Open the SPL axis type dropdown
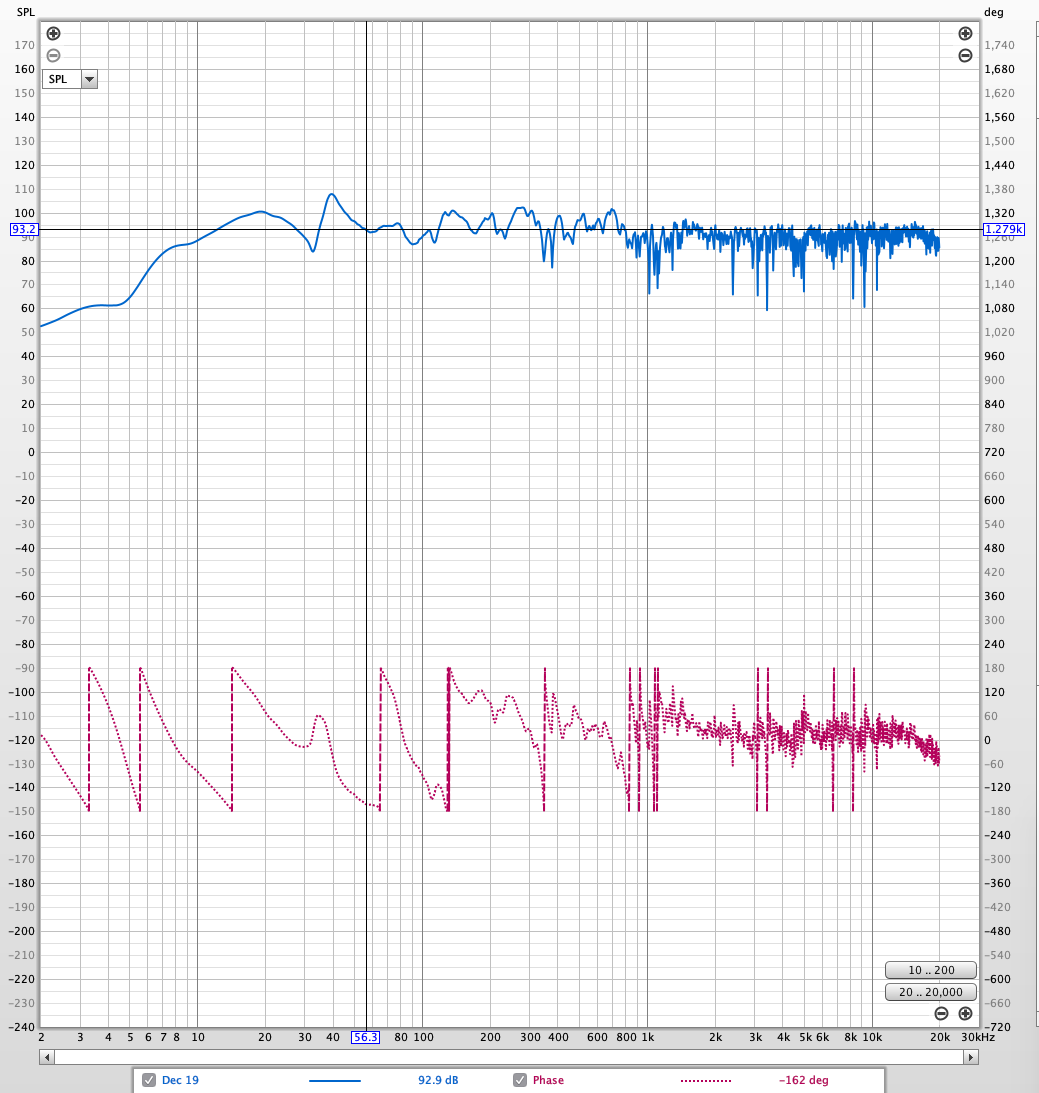 [x=70, y=79]
